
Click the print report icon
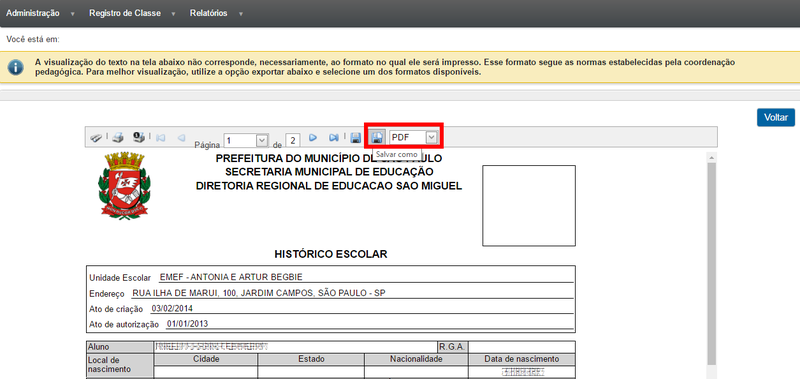coord(118,137)
